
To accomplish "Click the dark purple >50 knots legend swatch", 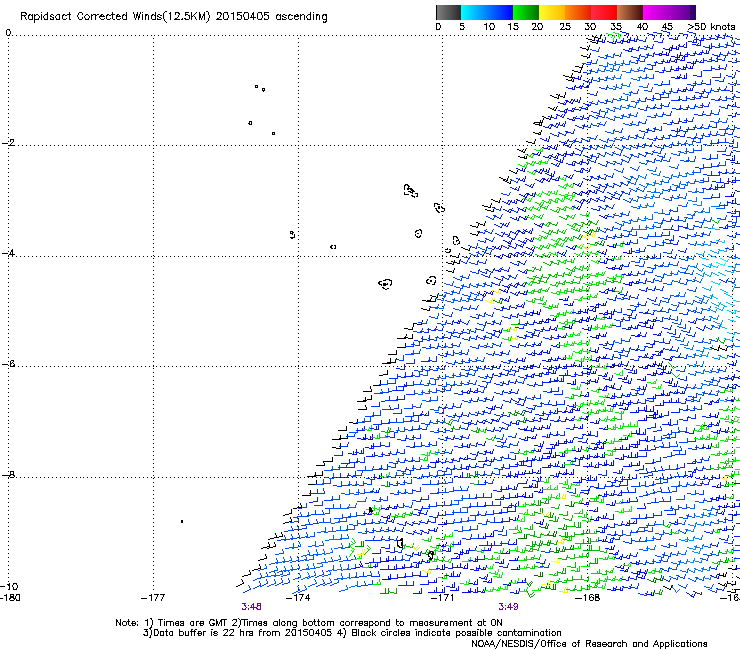I will [693, 12].
